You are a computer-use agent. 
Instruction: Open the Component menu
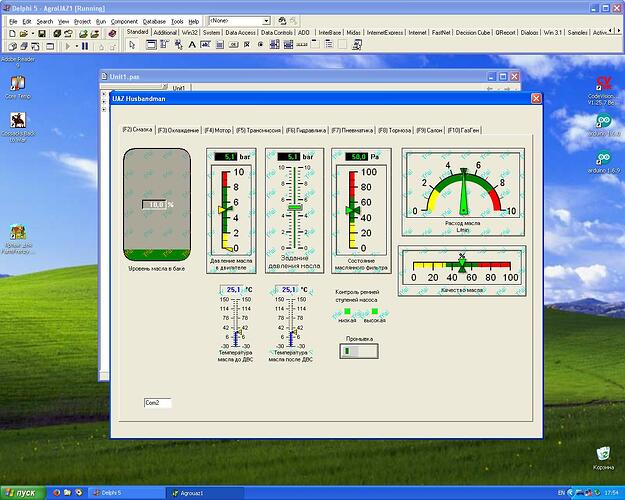pyautogui.click(x=124, y=22)
